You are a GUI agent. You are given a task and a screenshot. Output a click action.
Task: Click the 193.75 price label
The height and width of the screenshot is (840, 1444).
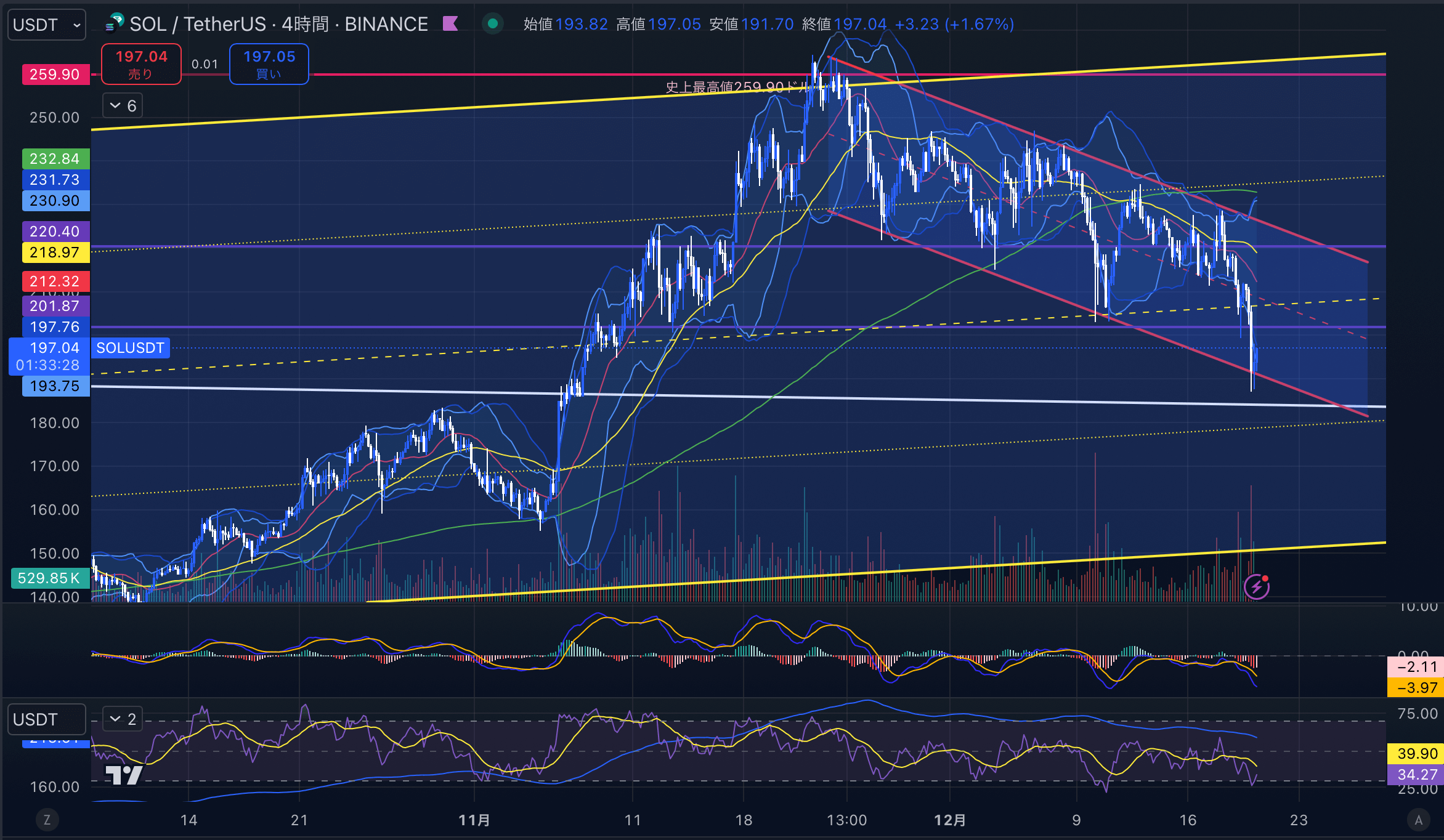55,386
